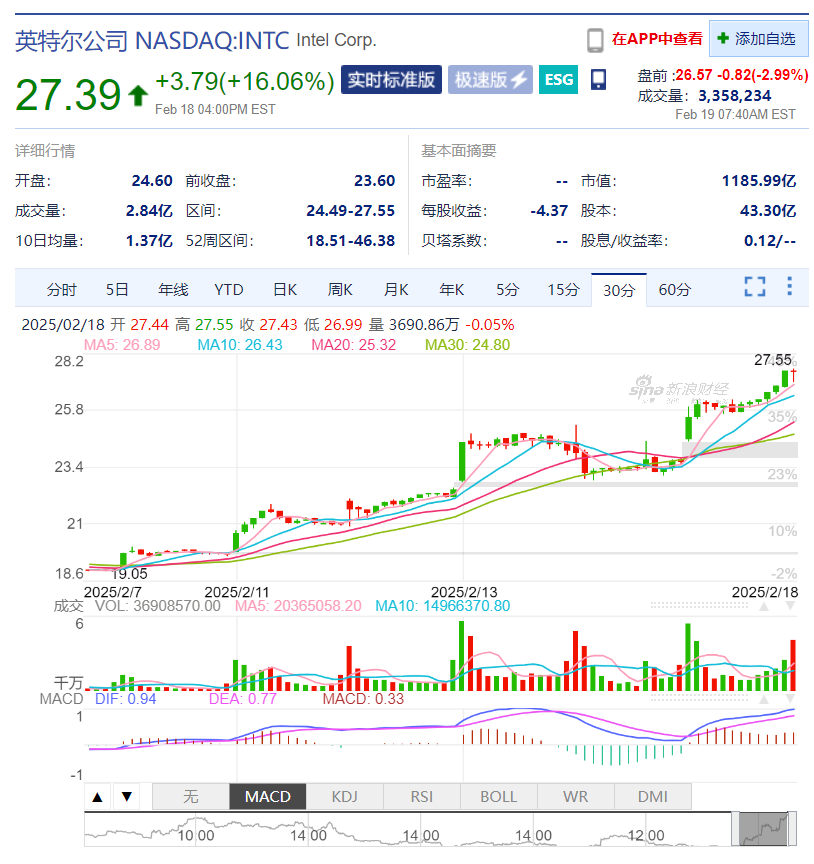The width and height of the screenshot is (814, 864).
Task: Click the active 30分 interval tab
Action: [619, 290]
